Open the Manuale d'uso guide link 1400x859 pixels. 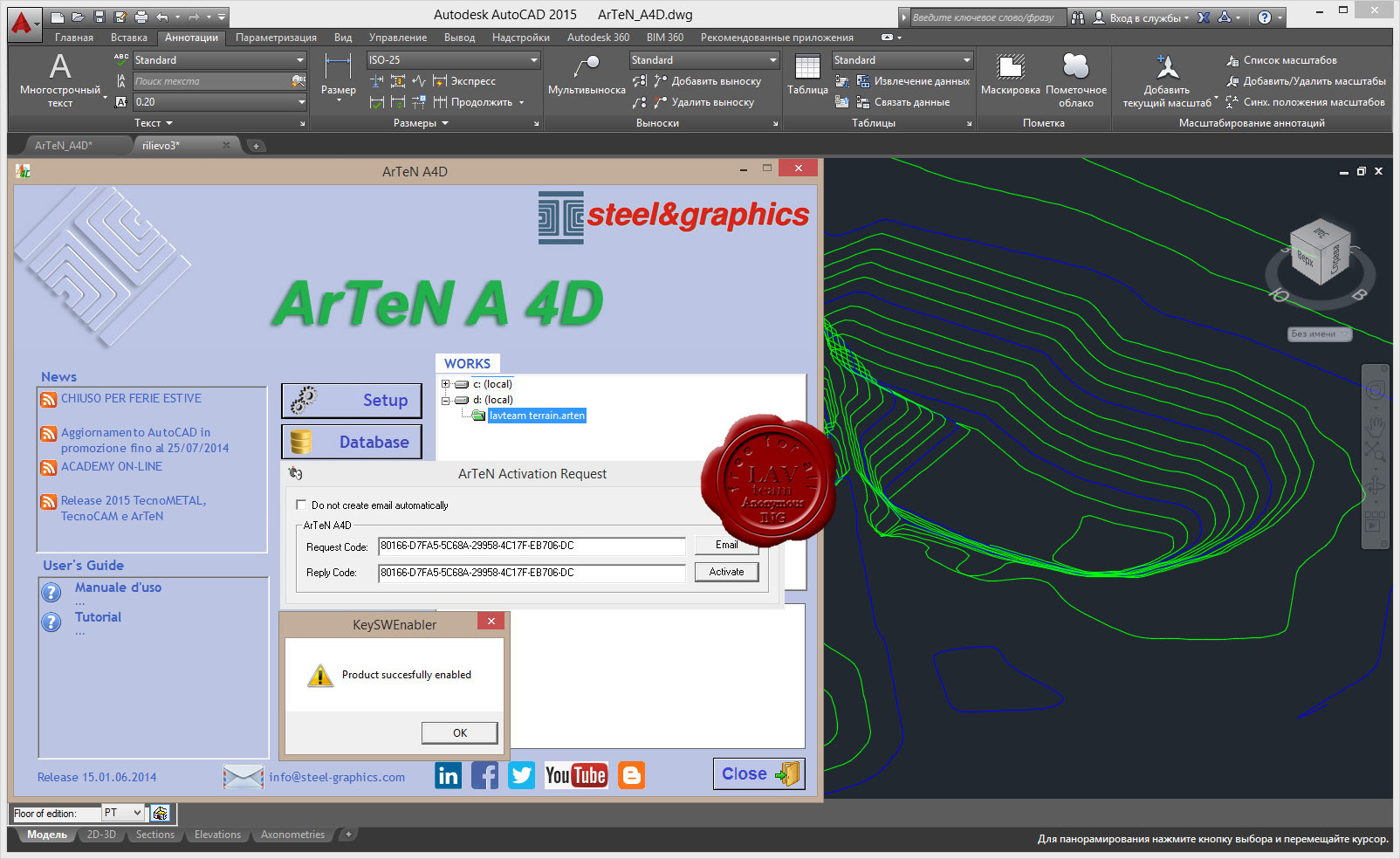coord(118,588)
